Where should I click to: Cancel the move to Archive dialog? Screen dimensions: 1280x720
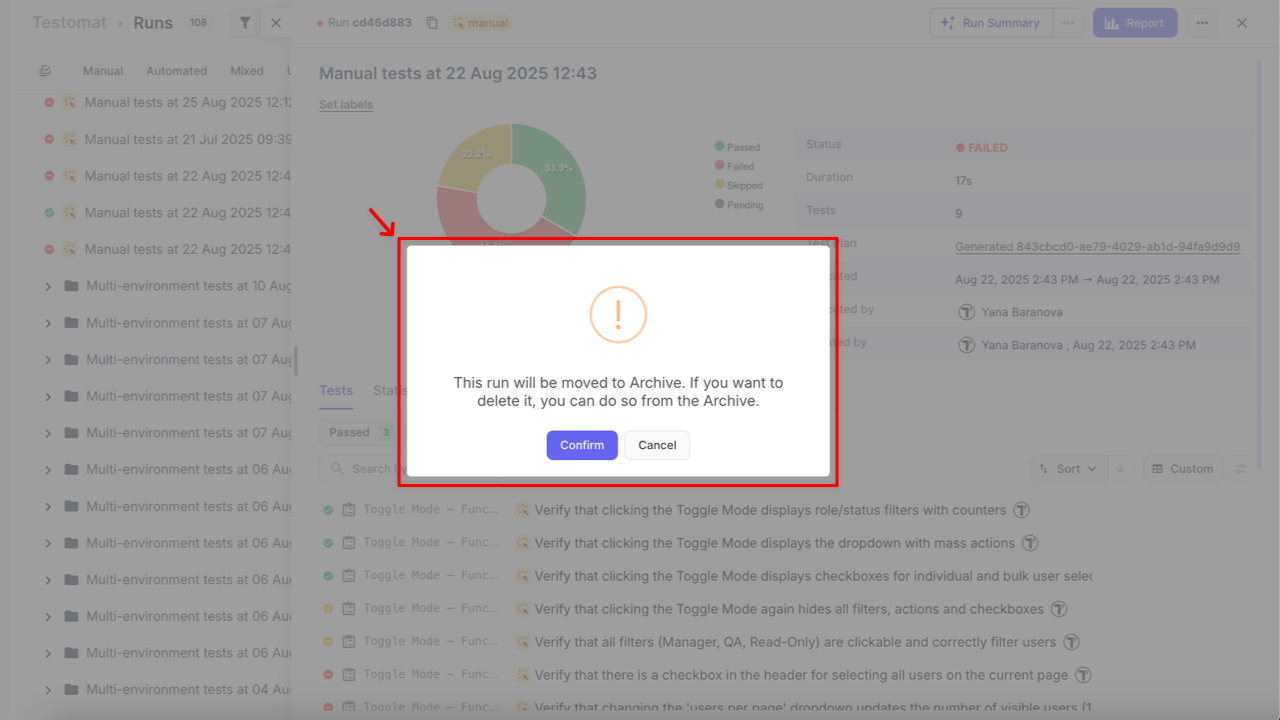point(657,445)
